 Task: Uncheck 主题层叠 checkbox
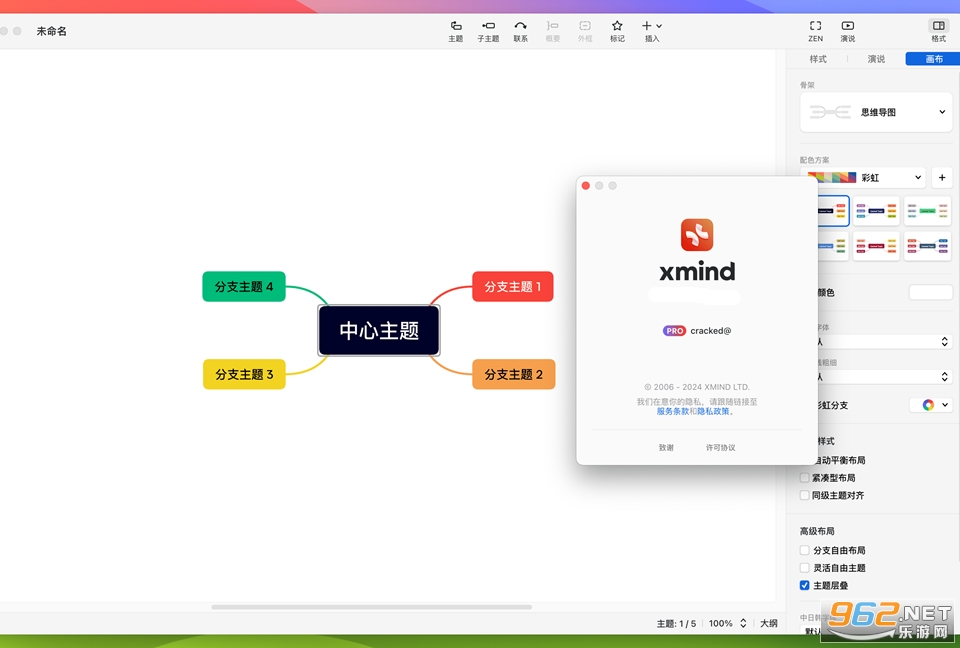(804, 585)
